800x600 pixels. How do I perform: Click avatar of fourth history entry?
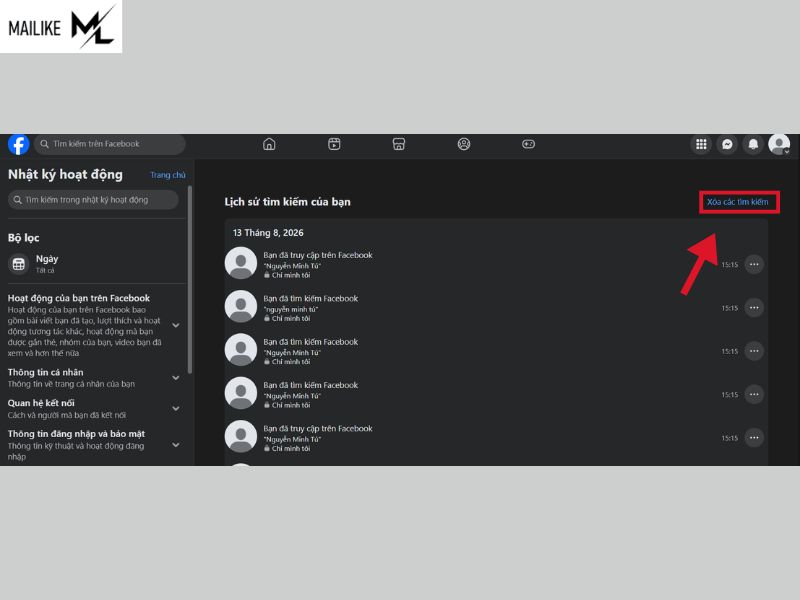point(241,393)
